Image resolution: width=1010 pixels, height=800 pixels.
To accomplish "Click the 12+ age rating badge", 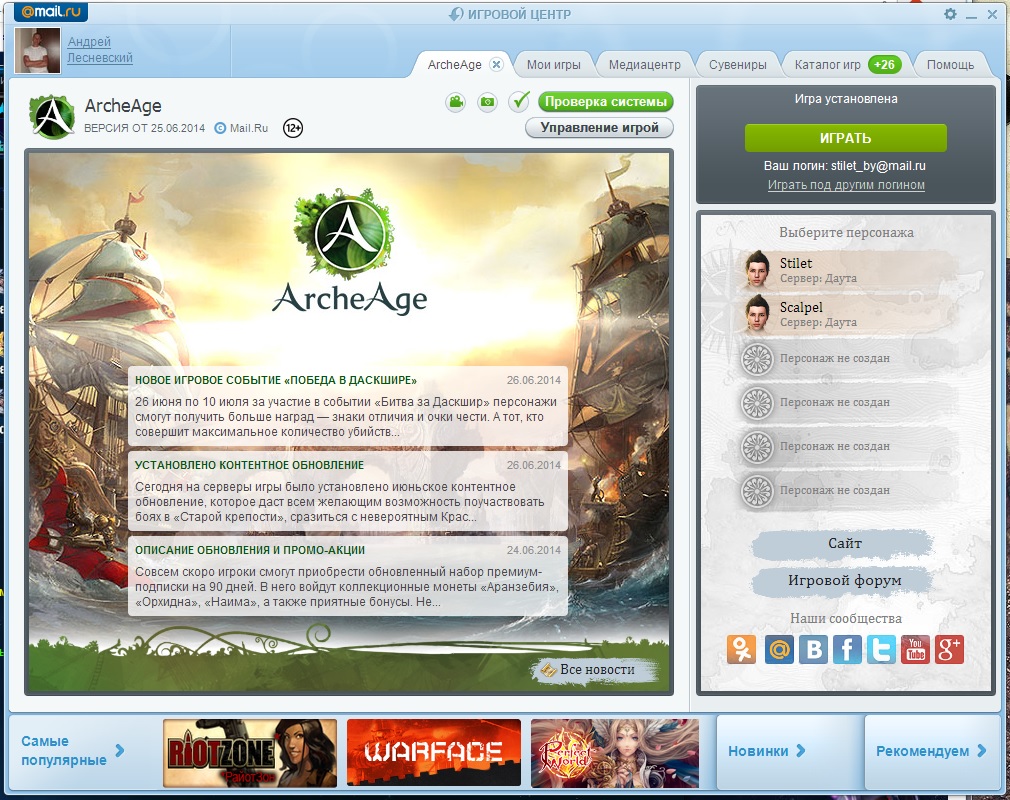I will point(293,128).
